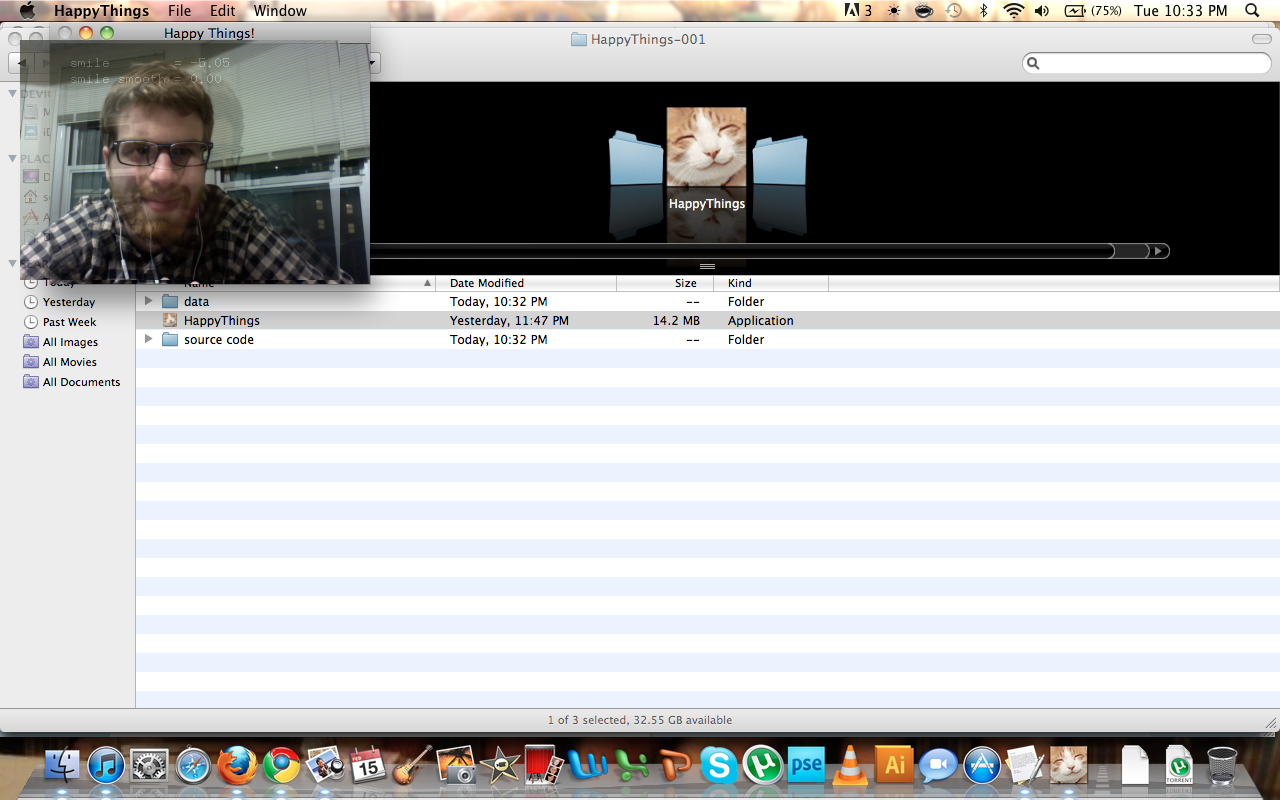Launch VLC media player from the dock

[x=850, y=766]
